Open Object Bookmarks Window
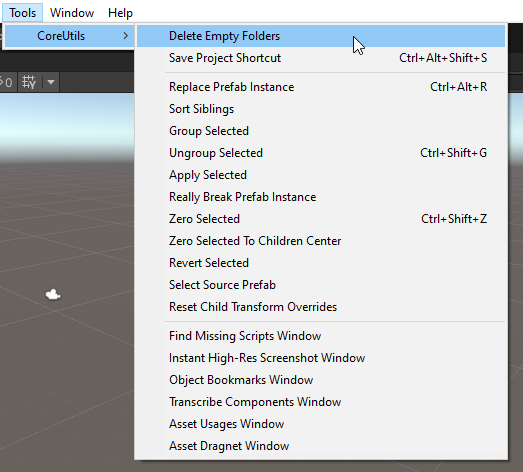This screenshot has height=472, width=523. 321,380
